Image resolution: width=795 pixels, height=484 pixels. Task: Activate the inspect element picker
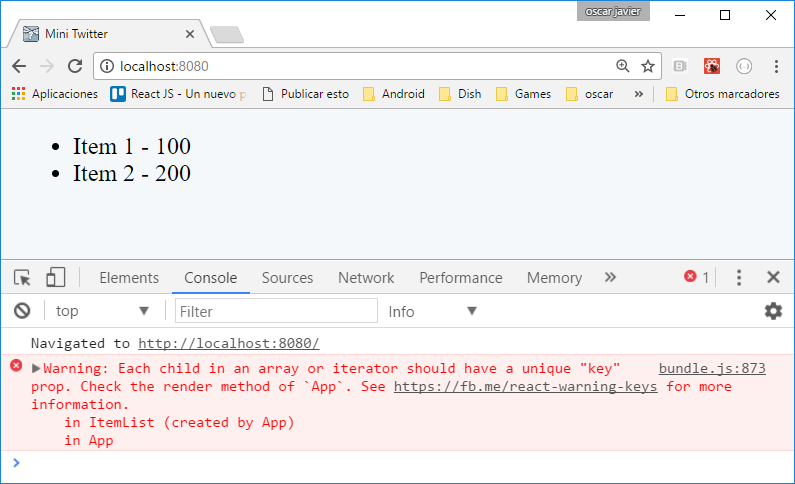(22, 278)
